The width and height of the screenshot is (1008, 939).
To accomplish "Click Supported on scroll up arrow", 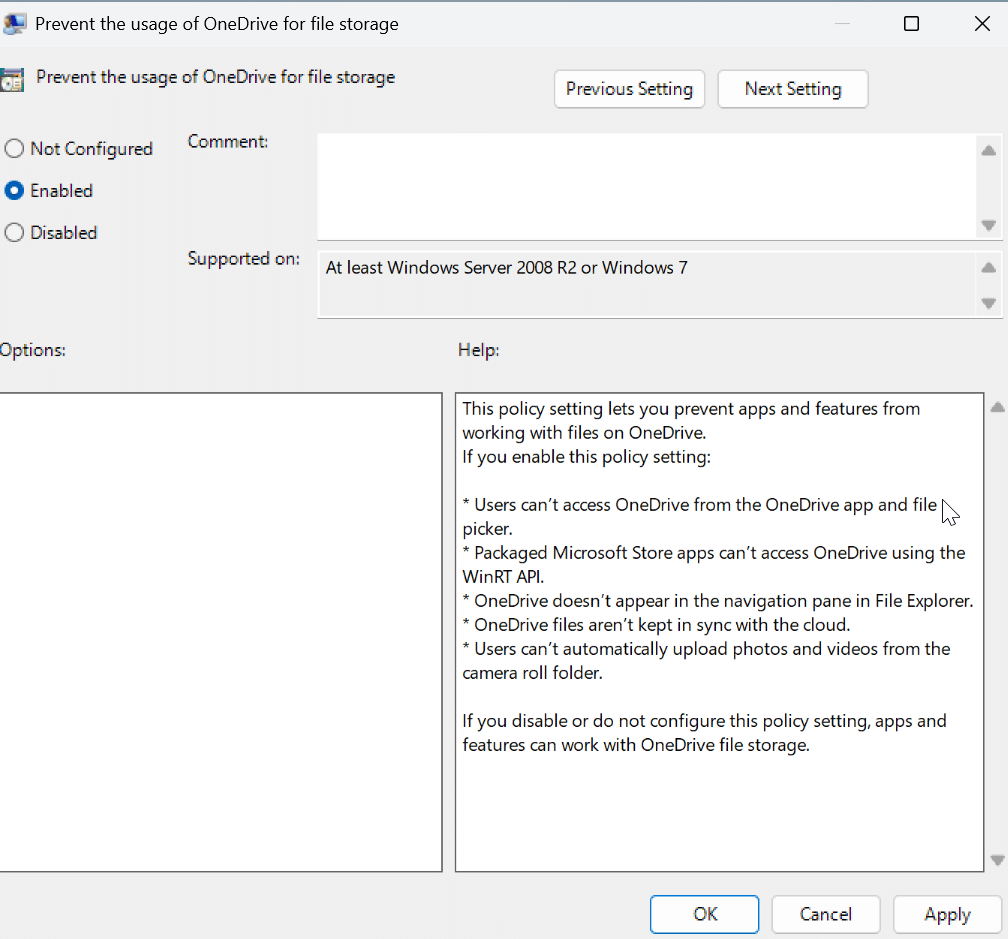I will coord(989,268).
